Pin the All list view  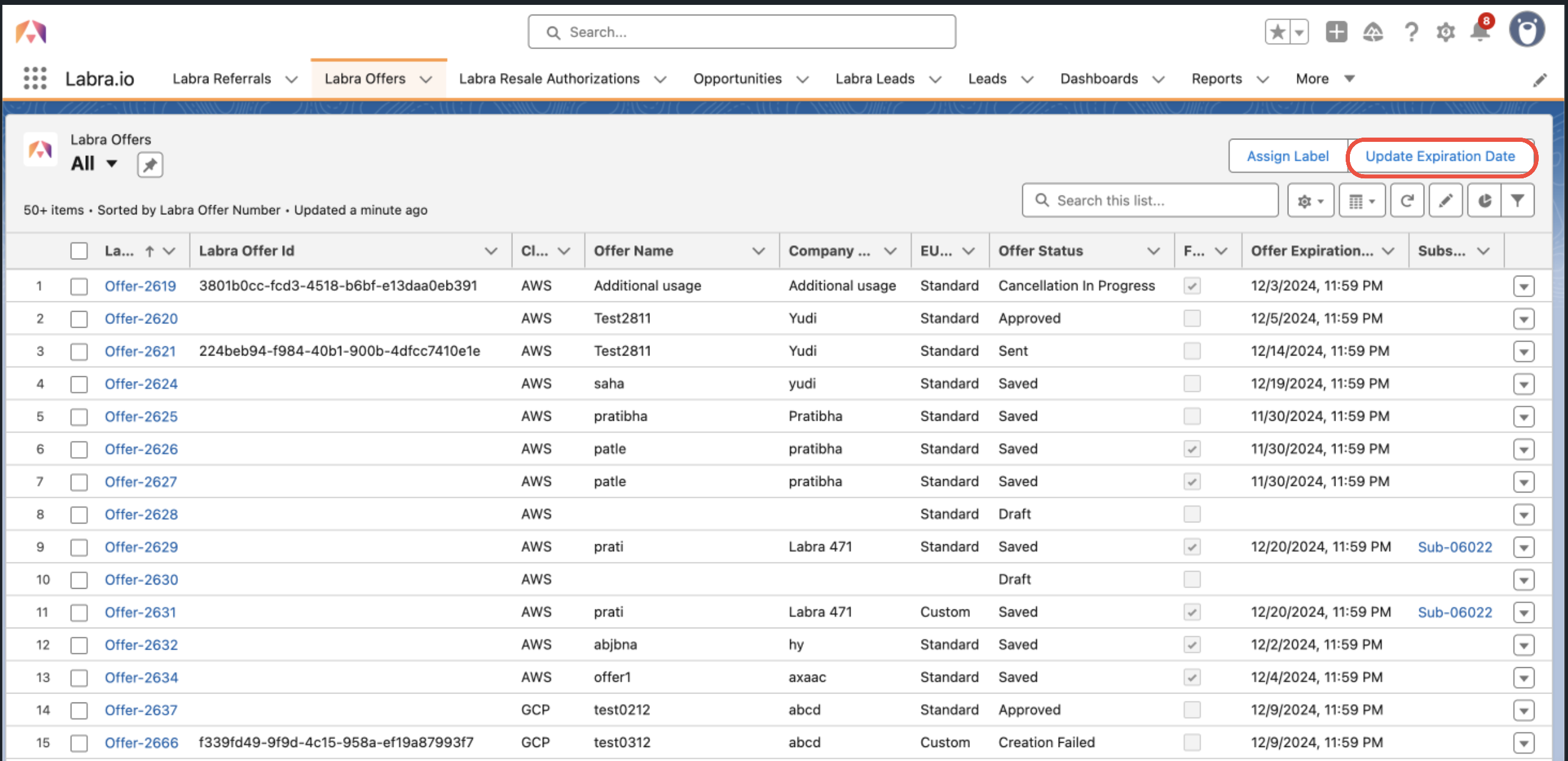150,164
